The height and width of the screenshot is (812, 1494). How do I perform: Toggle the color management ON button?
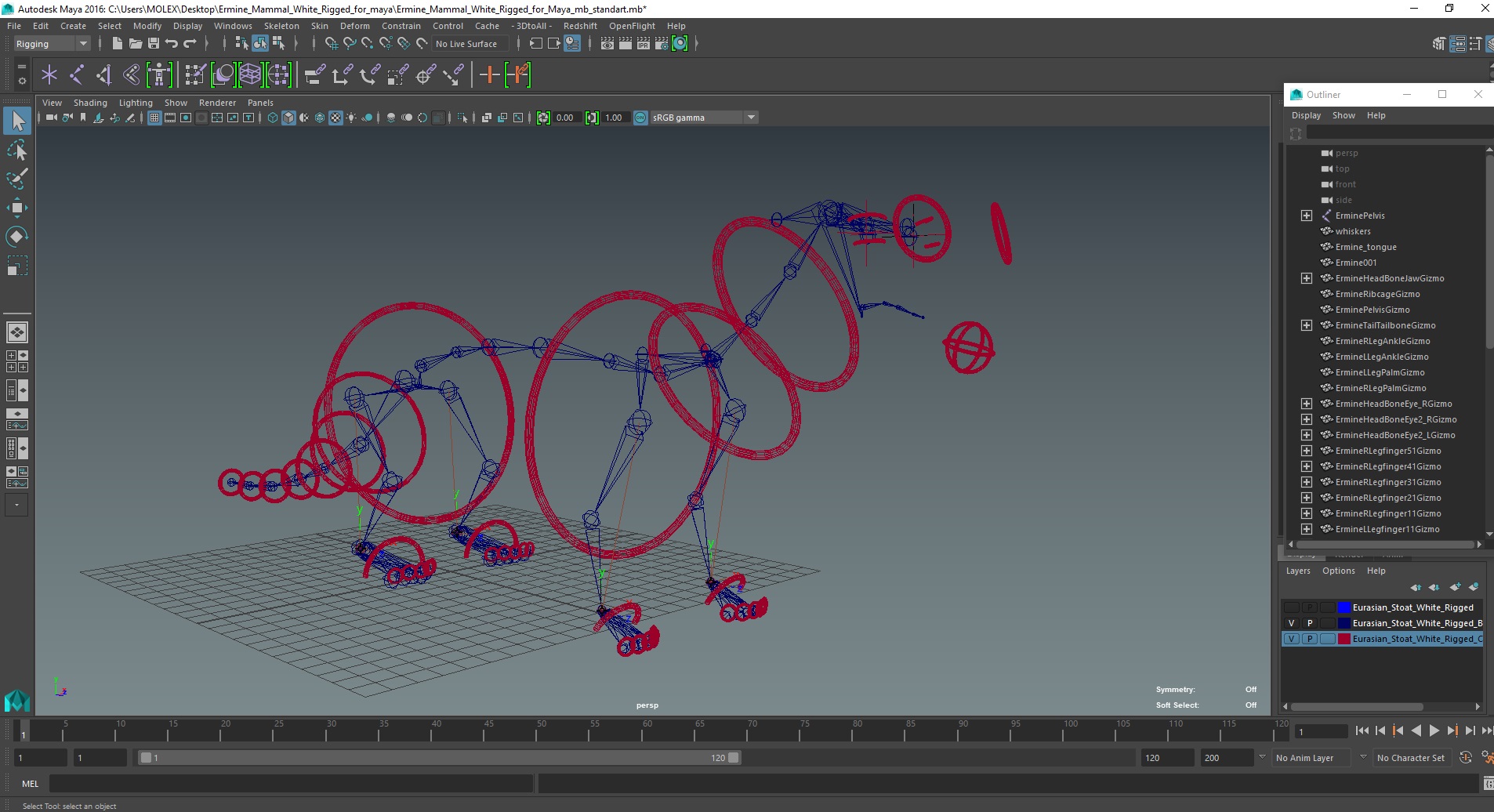[640, 118]
